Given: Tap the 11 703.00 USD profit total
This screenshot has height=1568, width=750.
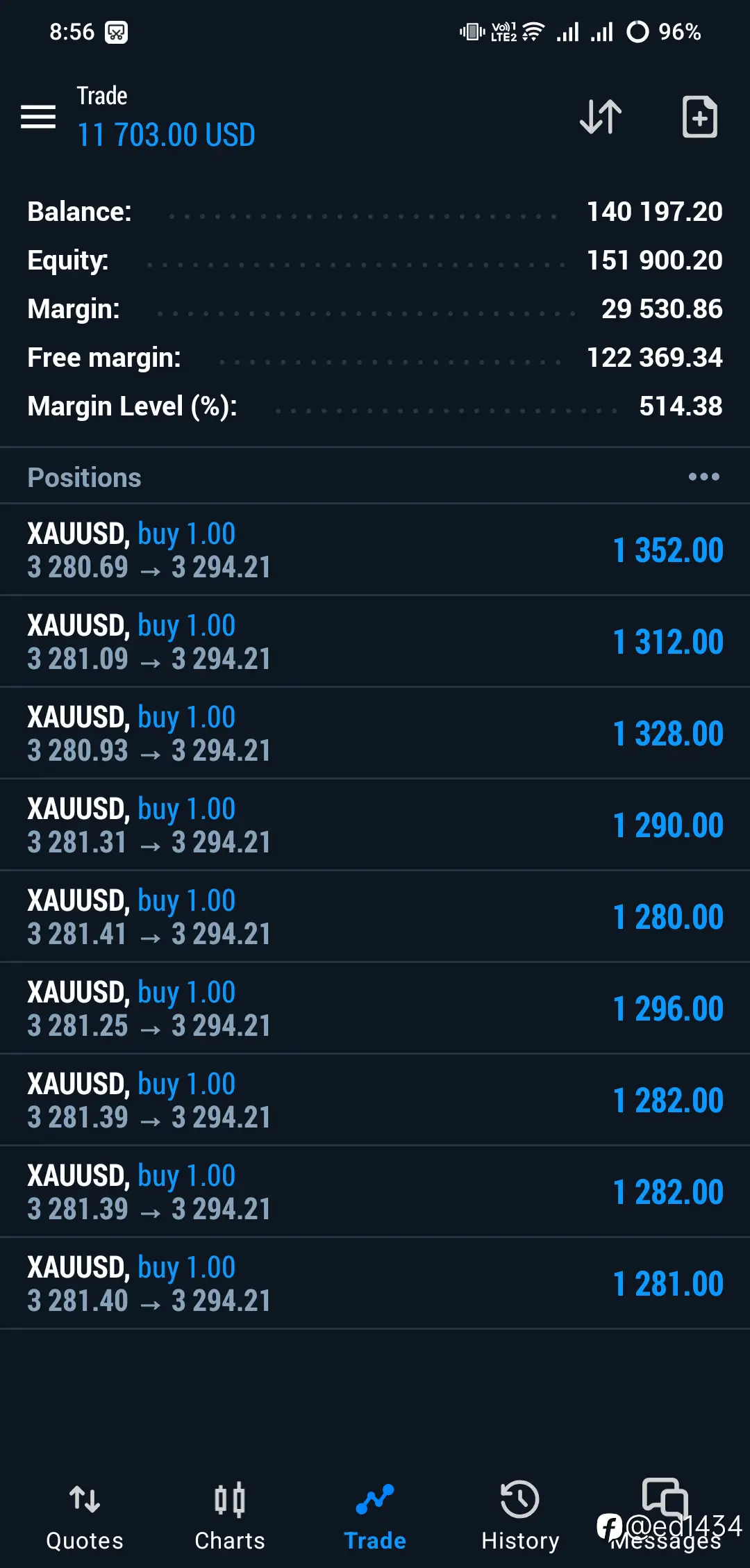Looking at the screenshot, I should click(x=166, y=135).
